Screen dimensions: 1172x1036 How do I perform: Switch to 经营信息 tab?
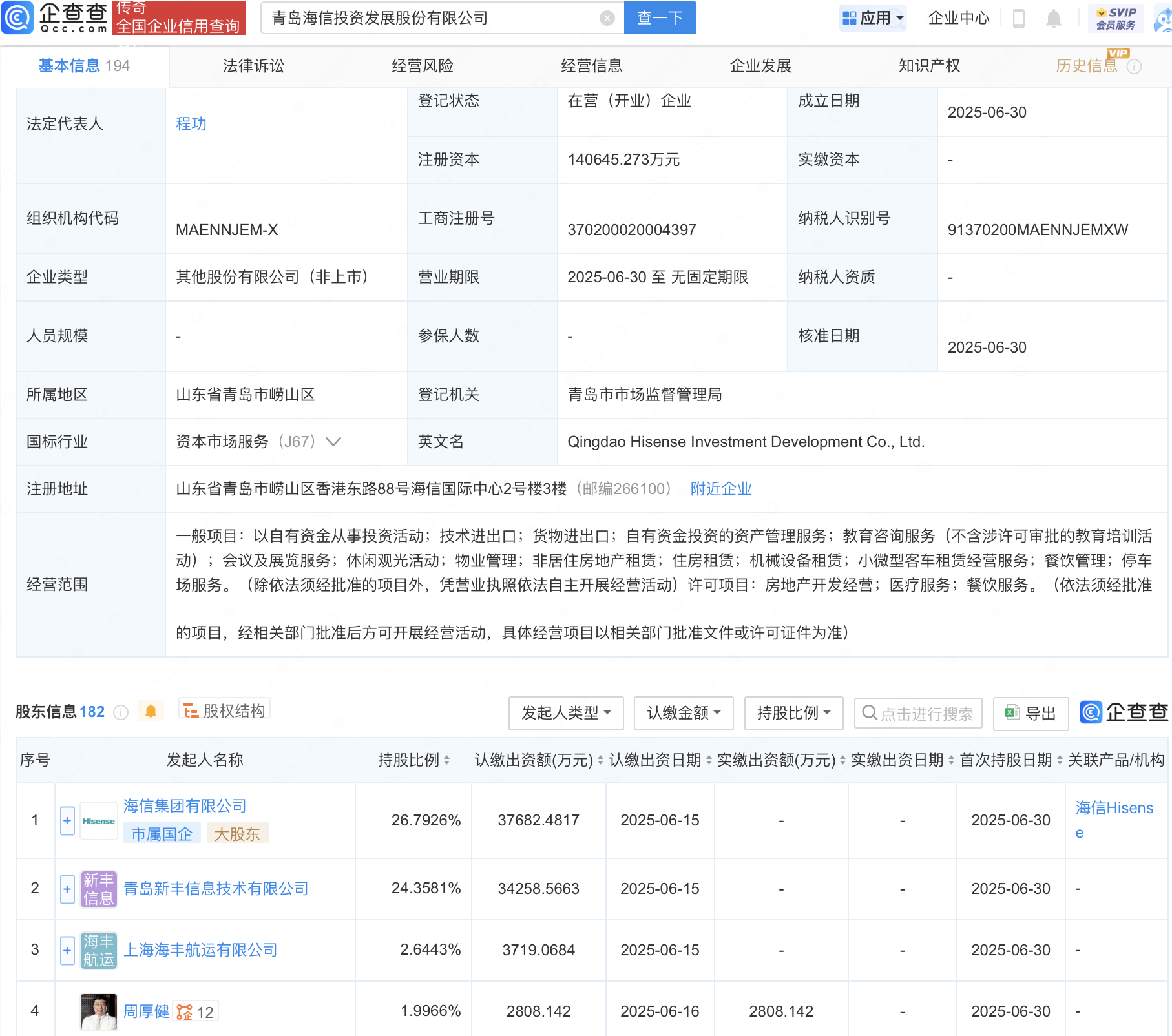pos(592,66)
